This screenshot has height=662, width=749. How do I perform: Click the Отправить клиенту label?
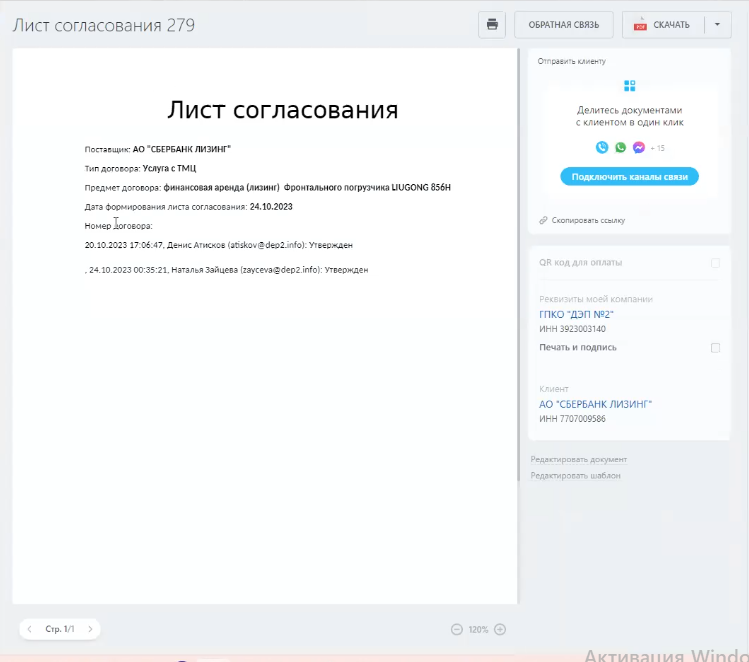tap(571, 61)
